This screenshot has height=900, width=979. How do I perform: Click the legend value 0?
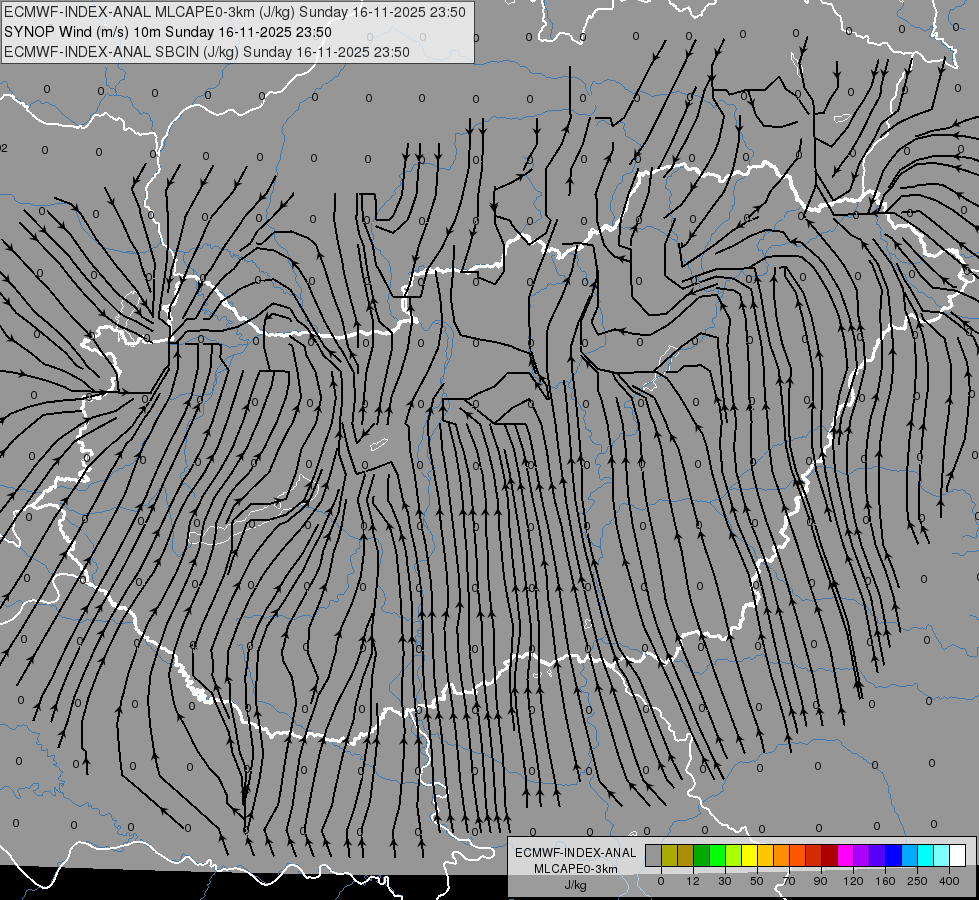[x=661, y=881]
